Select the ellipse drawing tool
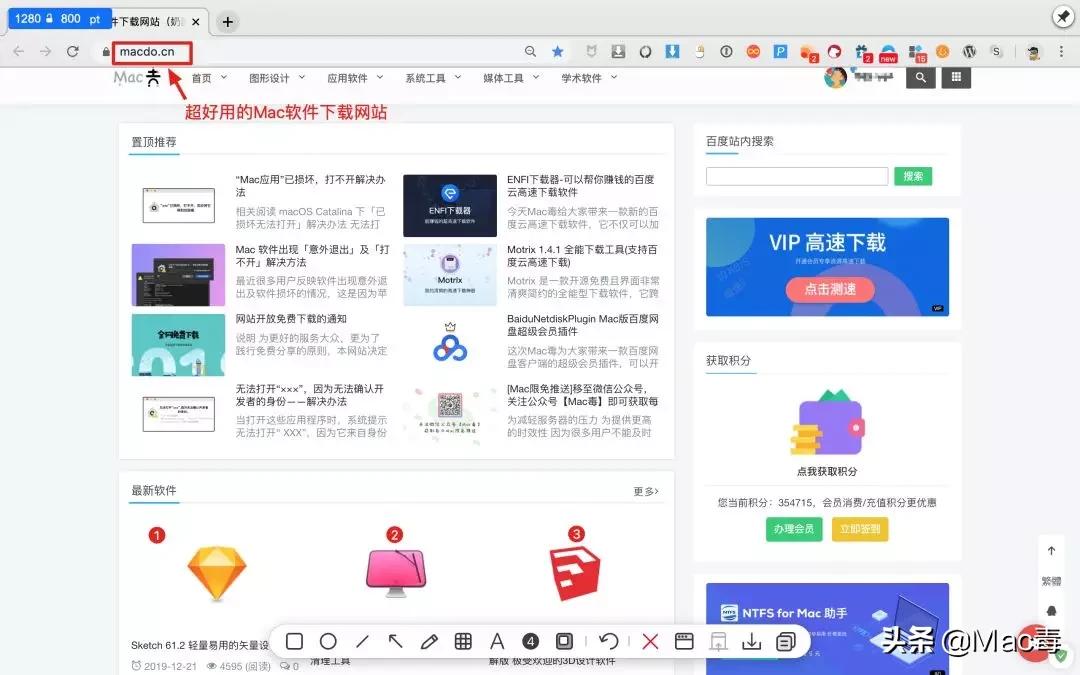 click(x=329, y=641)
